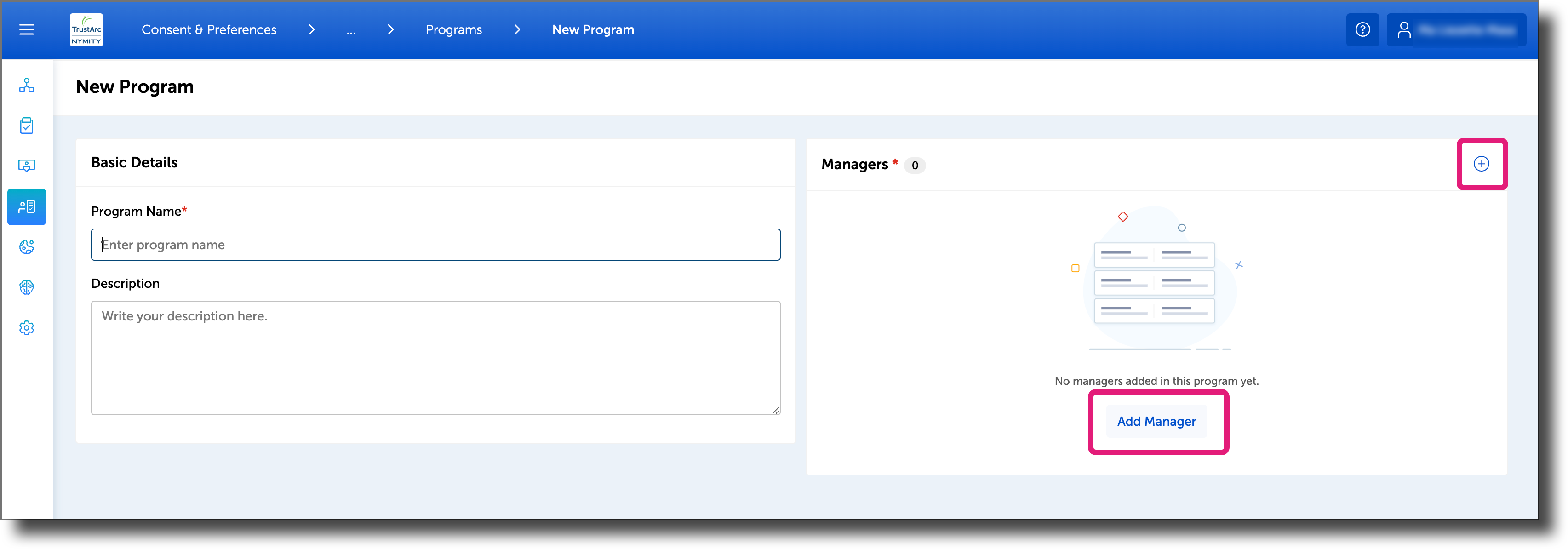The width and height of the screenshot is (1568, 549).
Task: Click the Managers heading
Action: pos(855,164)
